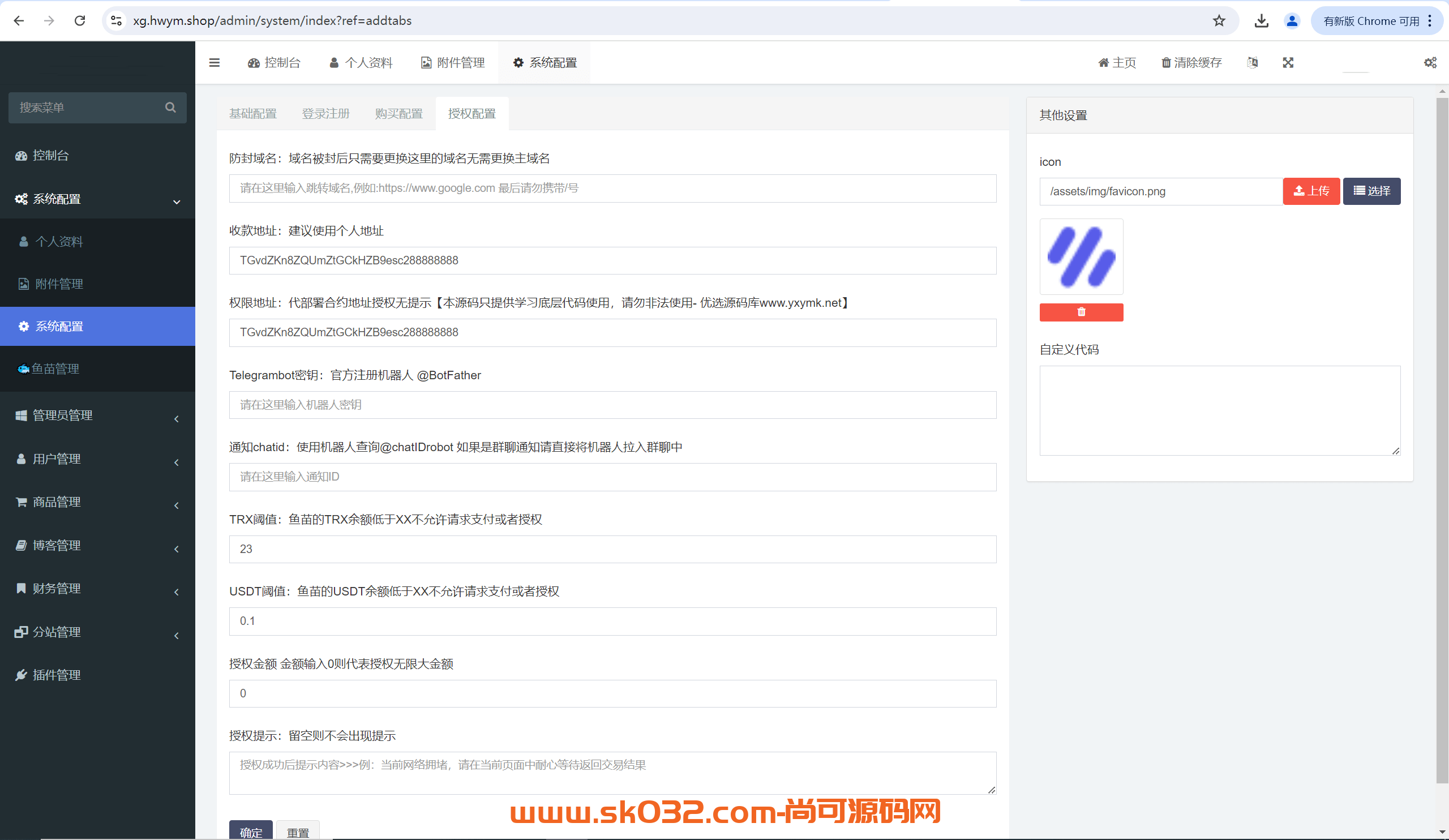Focus the Telegrambot密钥 input

pyautogui.click(x=613, y=405)
